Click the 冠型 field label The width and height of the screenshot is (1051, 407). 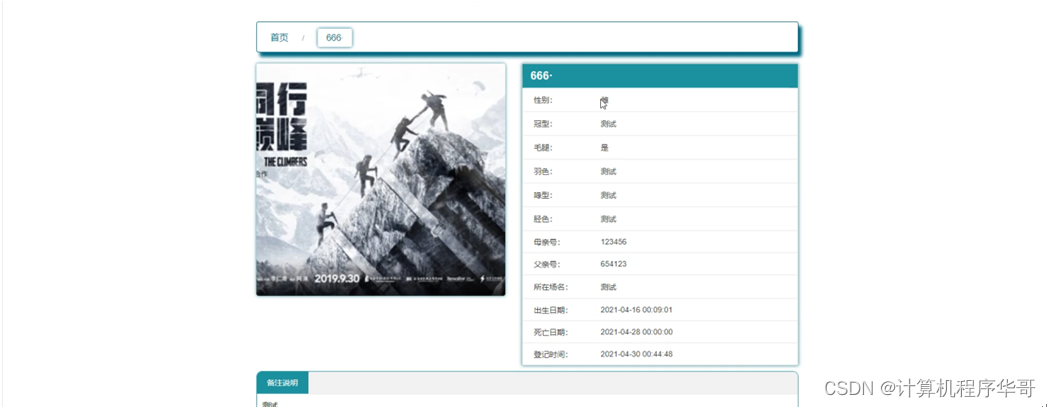tap(543, 124)
